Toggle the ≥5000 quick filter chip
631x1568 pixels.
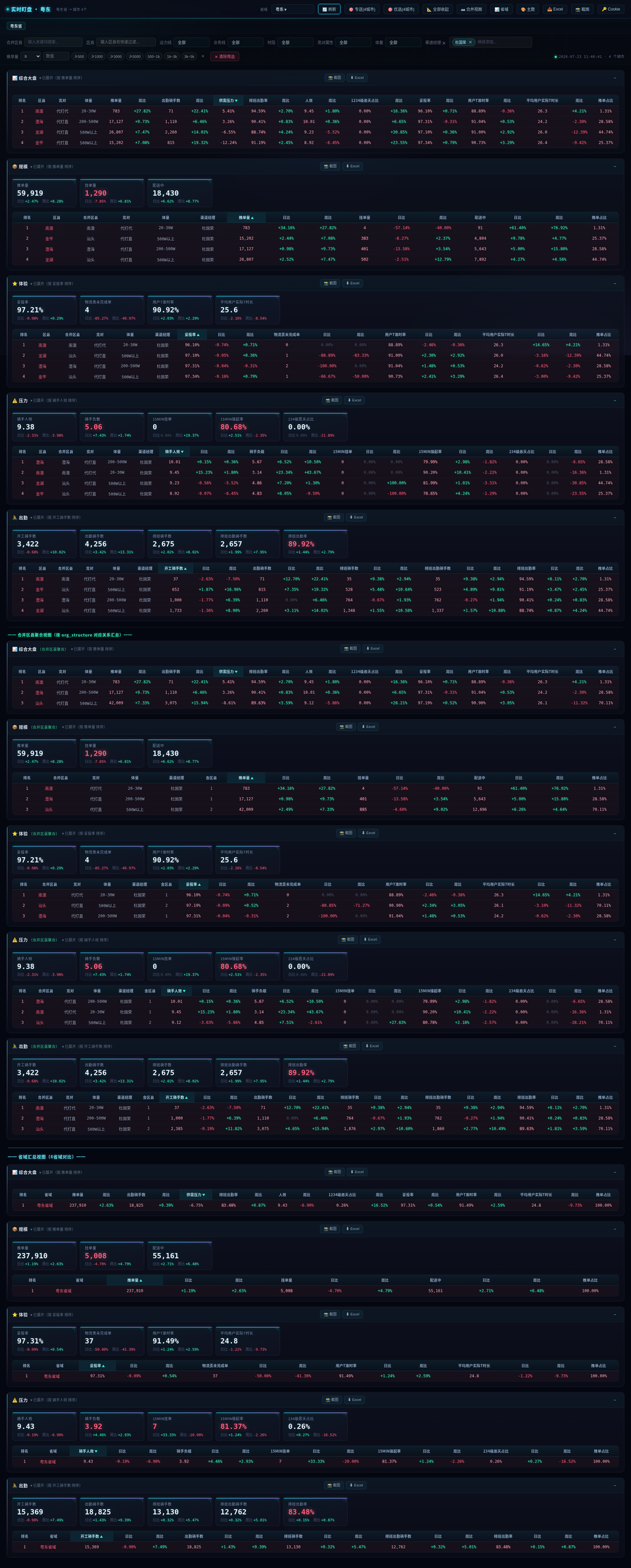coord(135,57)
